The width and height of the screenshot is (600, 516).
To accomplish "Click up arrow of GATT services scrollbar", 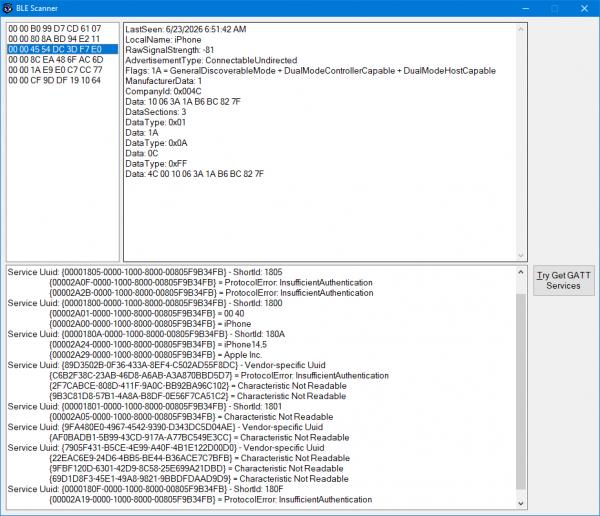I will pyautogui.click(x=520, y=272).
